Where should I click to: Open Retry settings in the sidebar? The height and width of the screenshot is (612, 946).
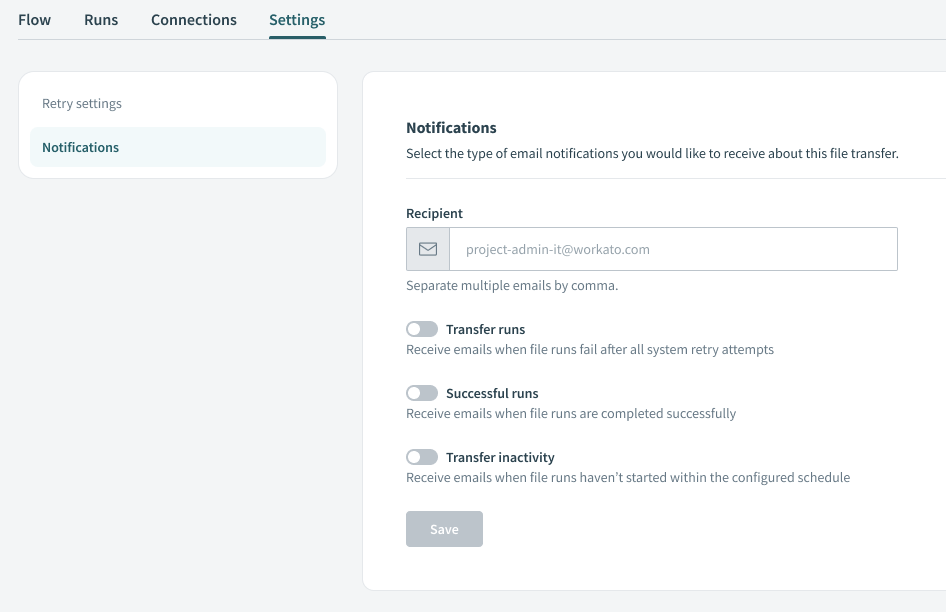click(x=82, y=103)
